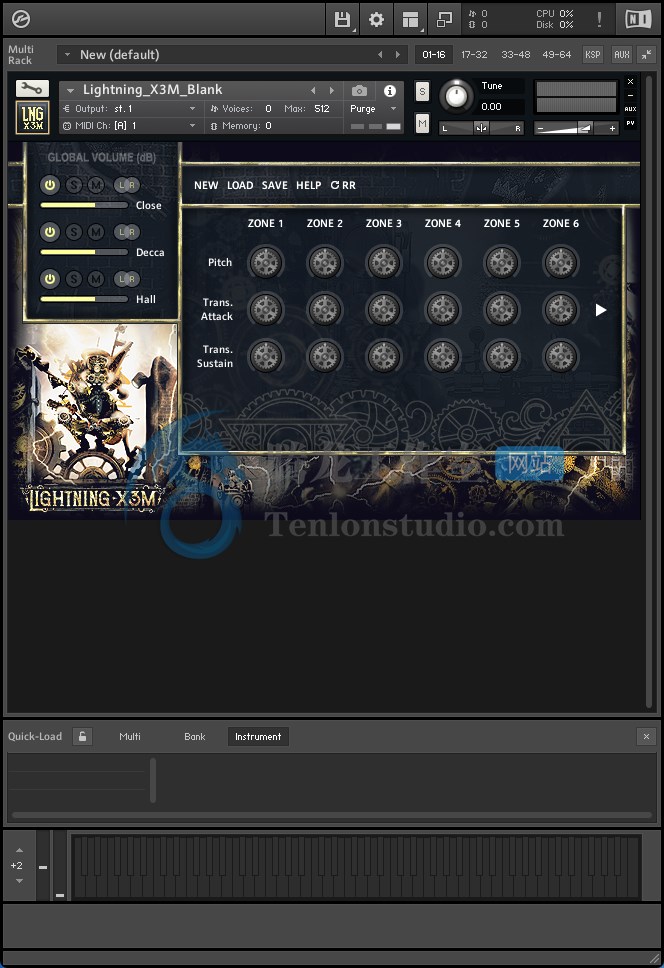Mute the Decca mic channel

pos(96,232)
